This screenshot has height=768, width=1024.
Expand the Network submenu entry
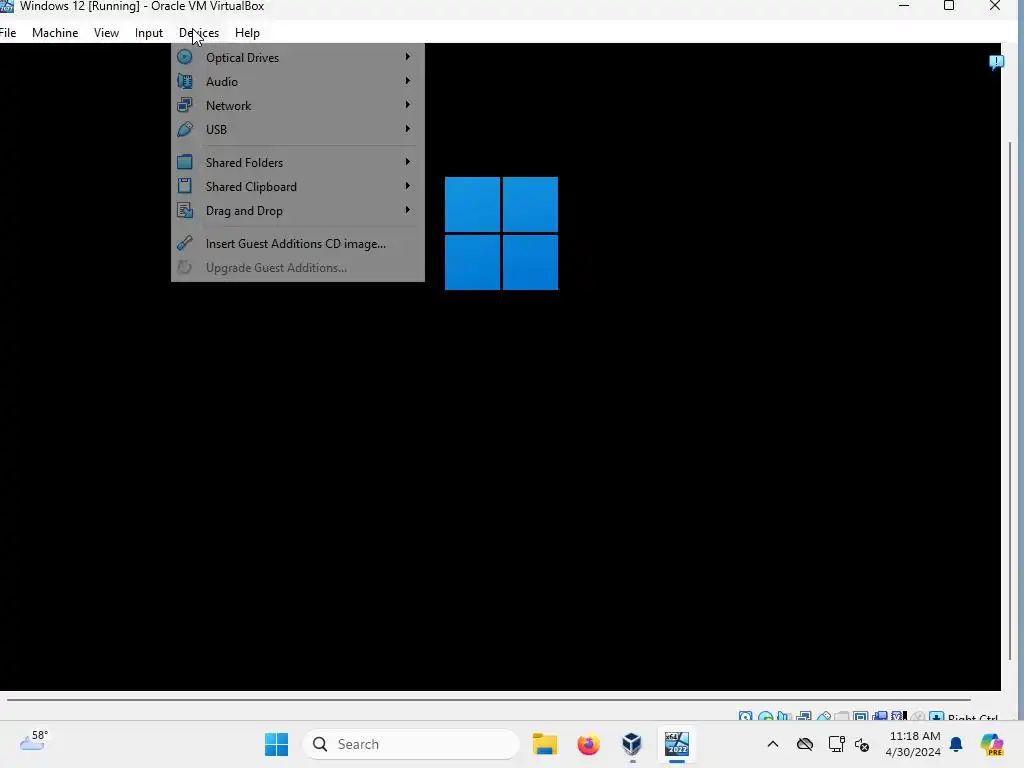(x=297, y=106)
